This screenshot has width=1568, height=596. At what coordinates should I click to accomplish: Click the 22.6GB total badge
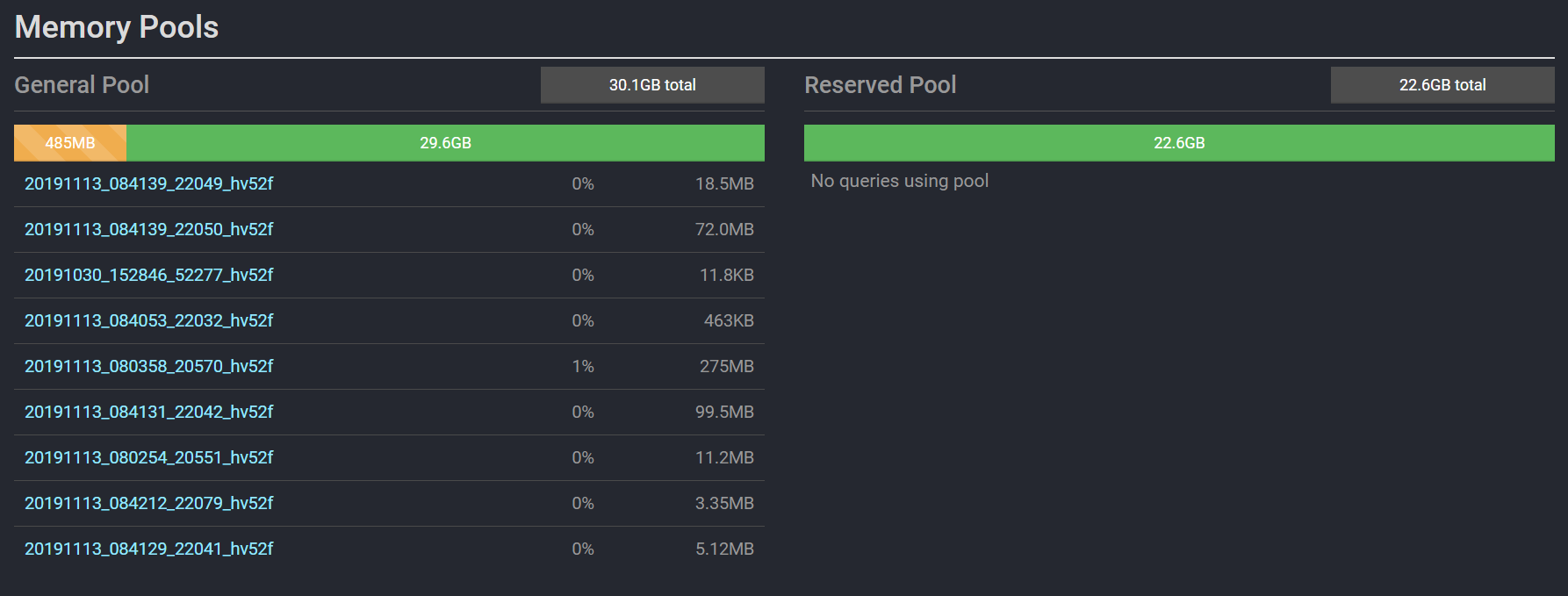click(x=1442, y=85)
